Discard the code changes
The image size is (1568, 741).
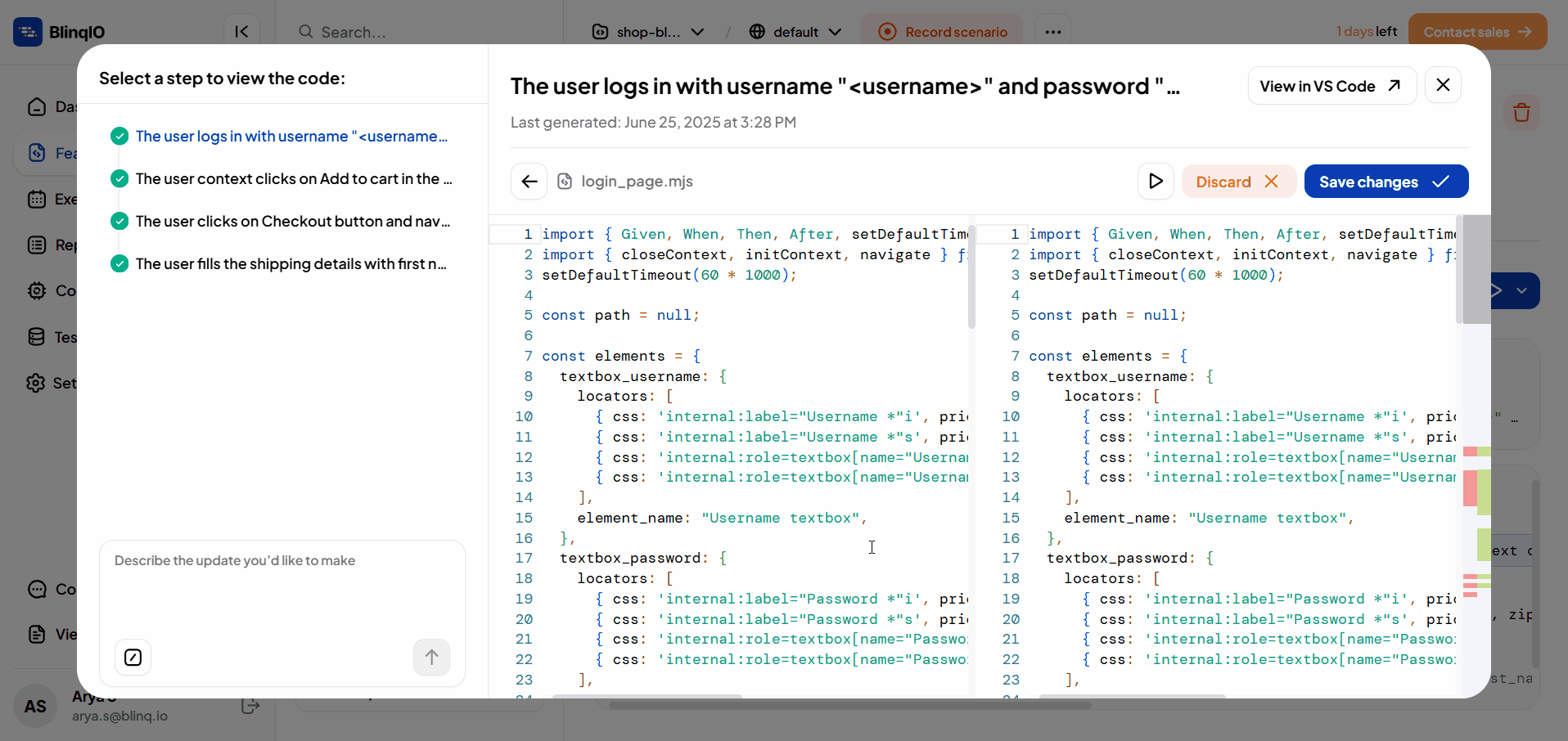[x=1237, y=182]
